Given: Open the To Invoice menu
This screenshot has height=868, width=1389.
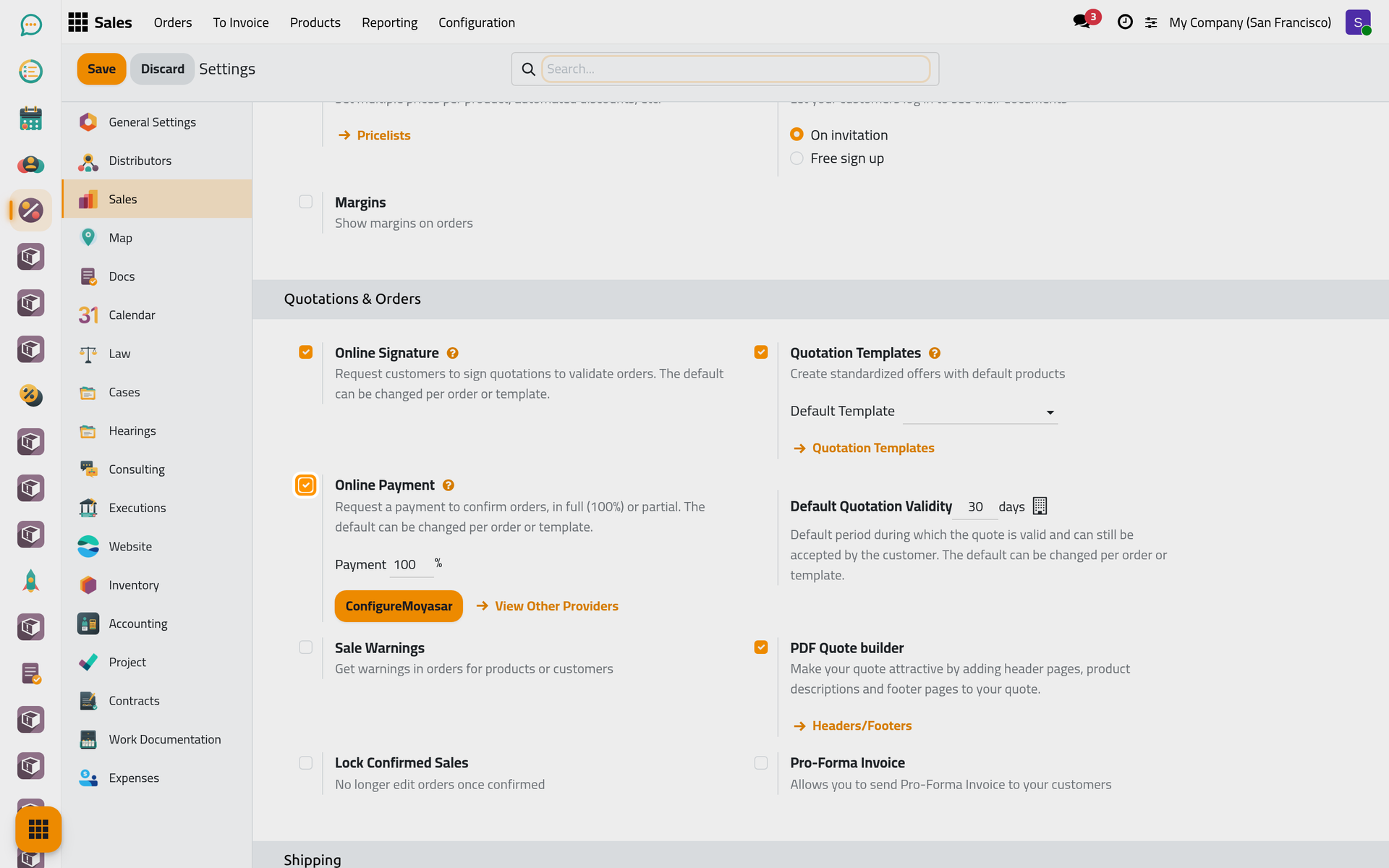Looking at the screenshot, I should click(241, 22).
